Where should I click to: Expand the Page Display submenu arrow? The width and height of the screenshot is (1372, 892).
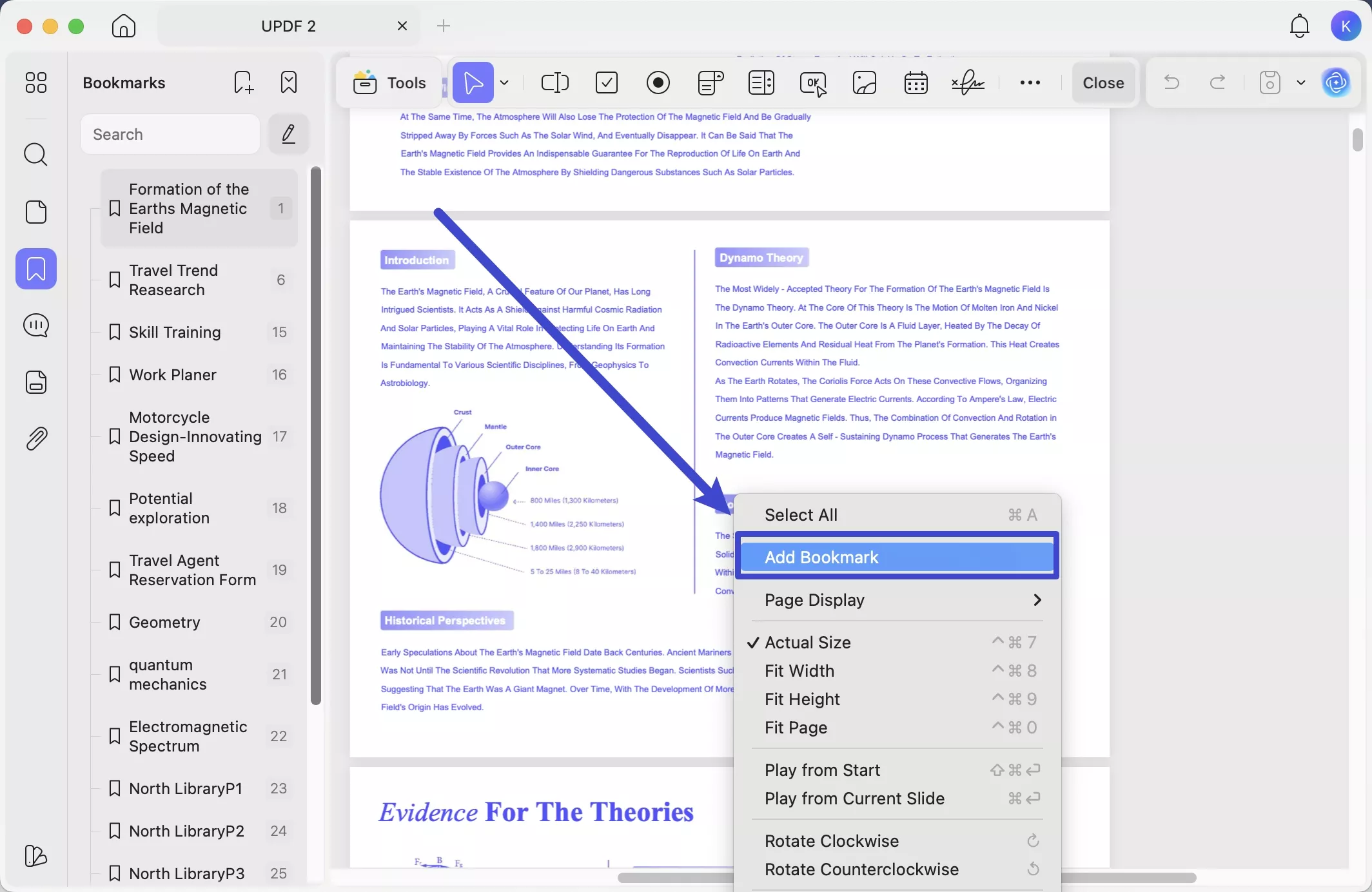pyautogui.click(x=1037, y=600)
